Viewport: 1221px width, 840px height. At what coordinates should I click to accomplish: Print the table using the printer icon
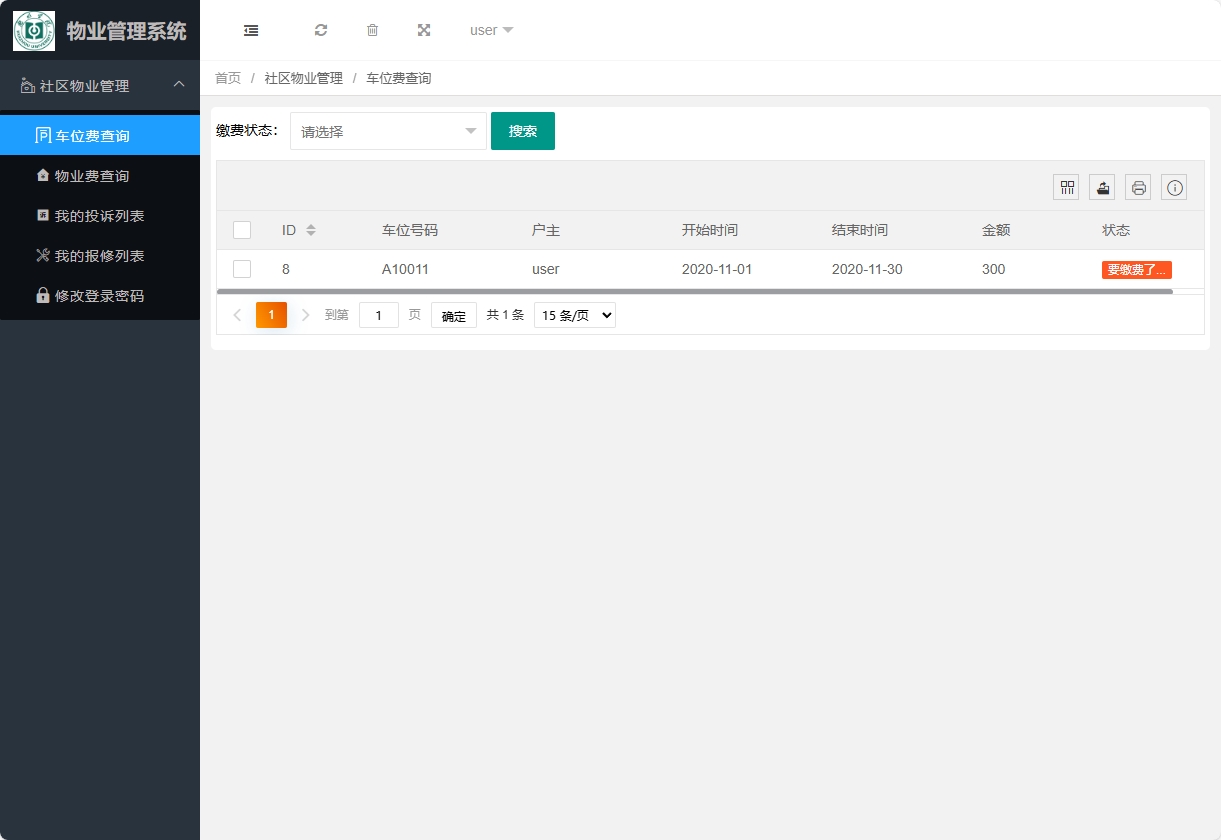point(1137,186)
